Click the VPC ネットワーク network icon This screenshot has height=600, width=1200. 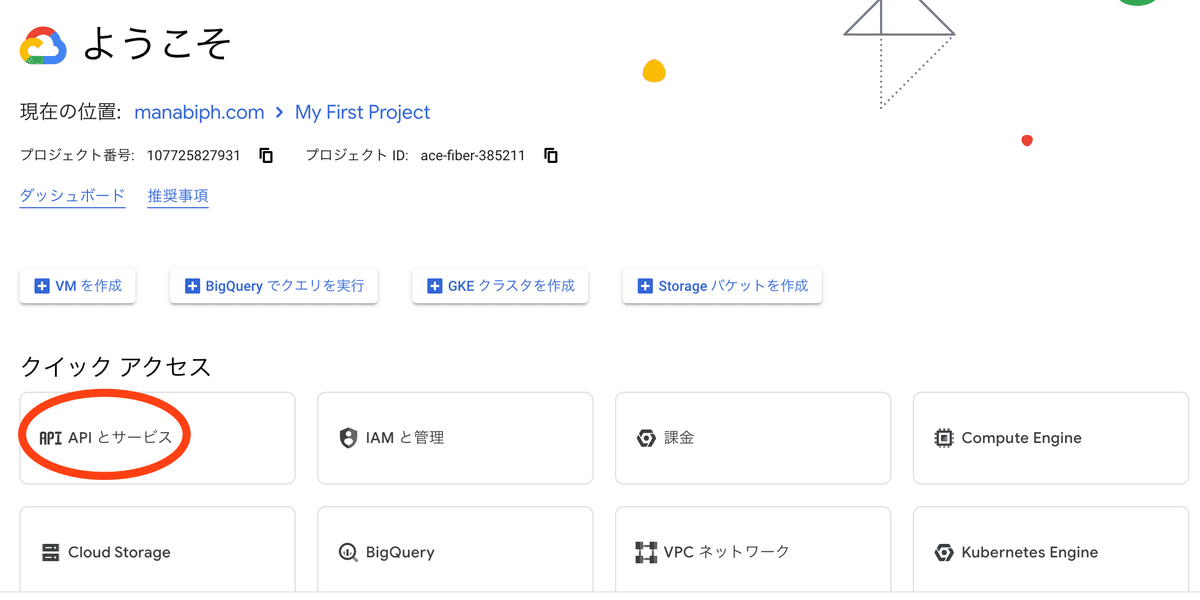(x=646, y=552)
